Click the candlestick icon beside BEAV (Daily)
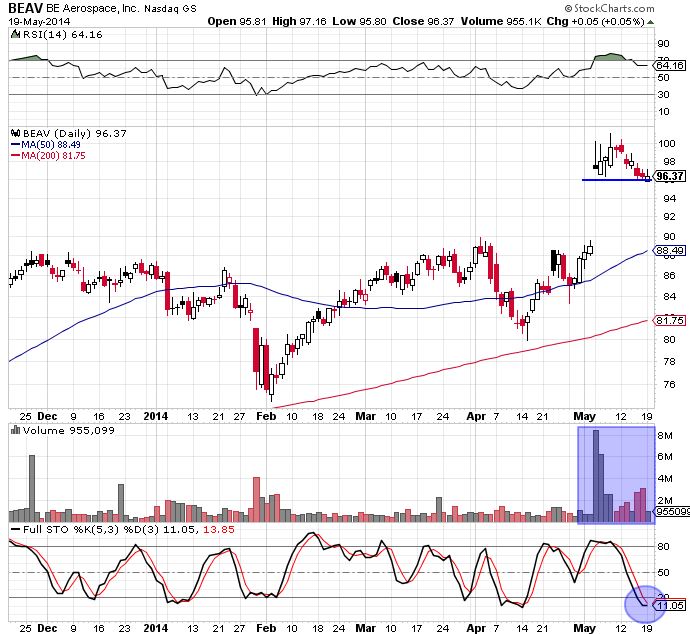The image size is (690, 634). pyautogui.click(x=15, y=133)
